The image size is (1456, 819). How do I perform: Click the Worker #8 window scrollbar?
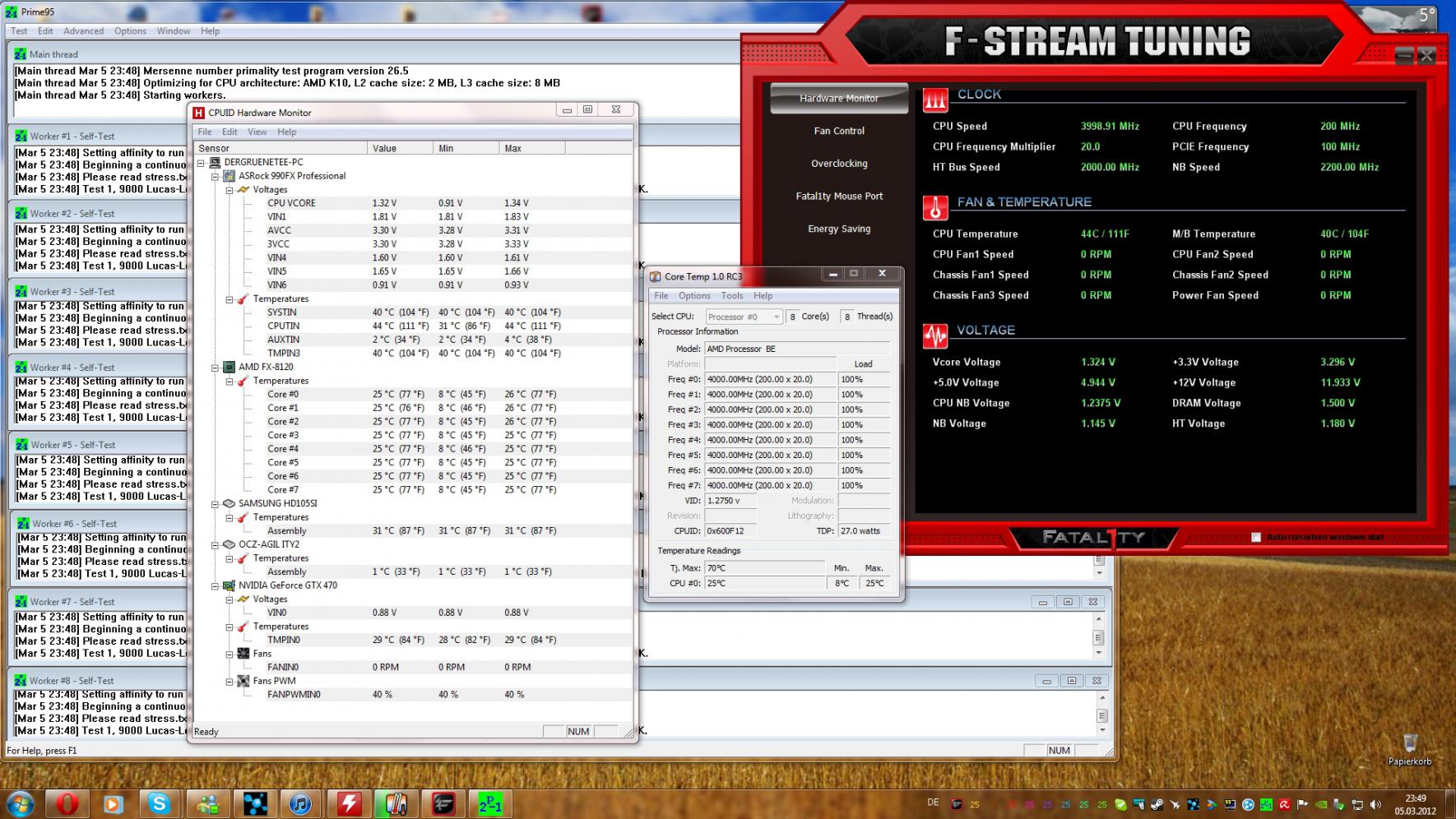1102,713
